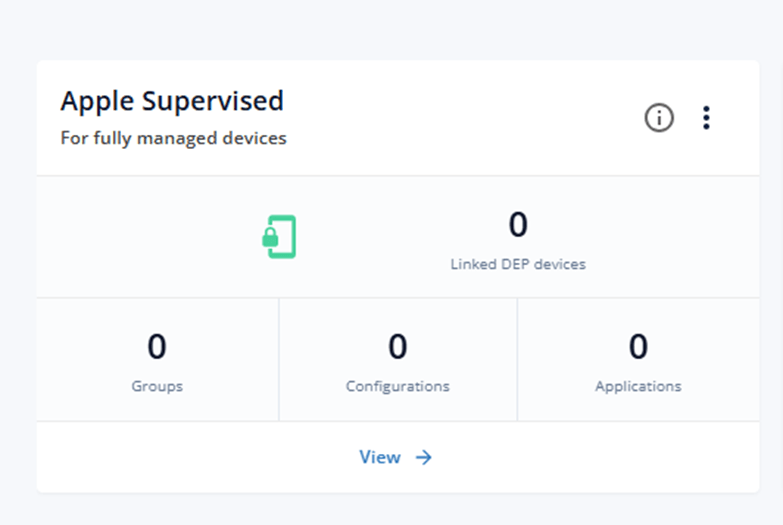Click the info icon on Apple Supervised card
This screenshot has width=783, height=525.
pyautogui.click(x=659, y=118)
